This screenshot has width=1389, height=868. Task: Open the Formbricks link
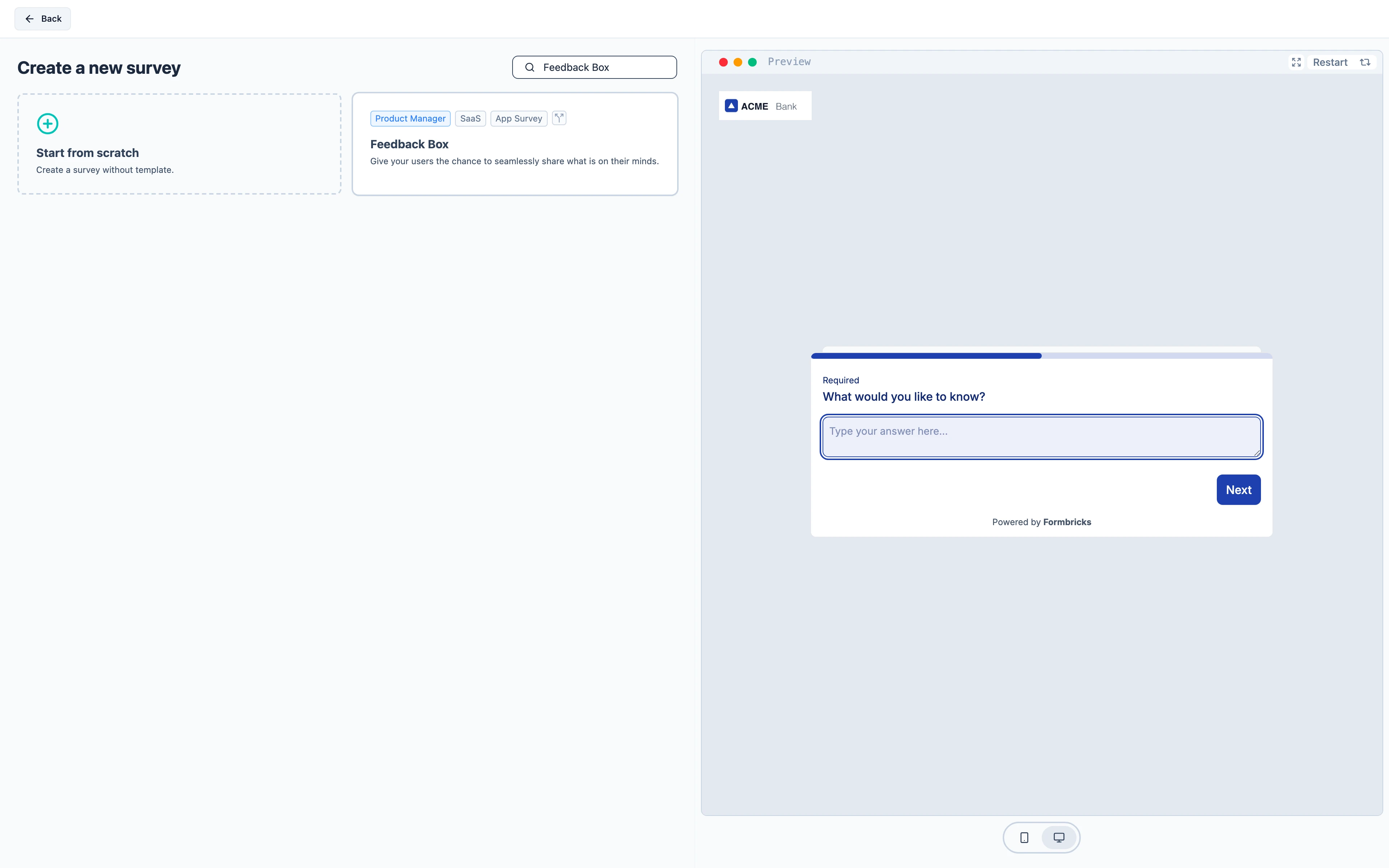pos(1066,522)
